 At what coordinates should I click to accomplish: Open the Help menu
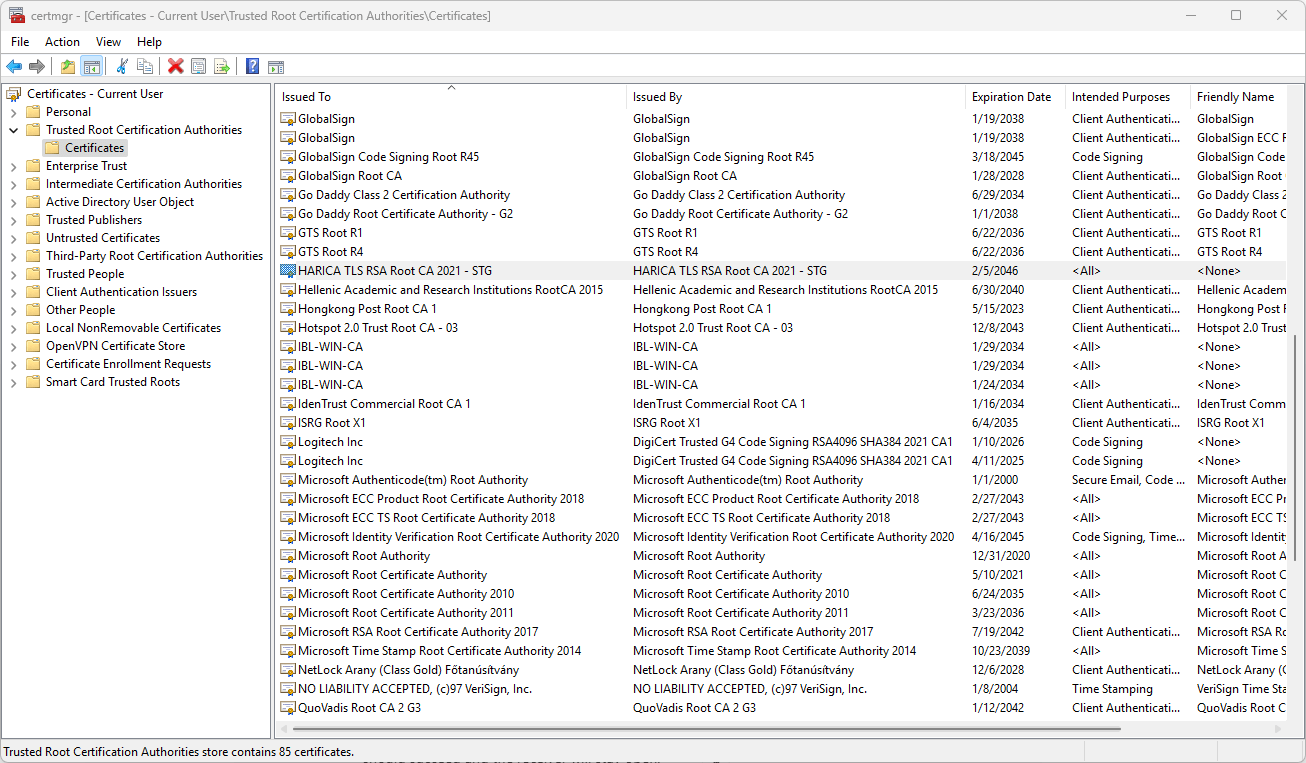[149, 42]
